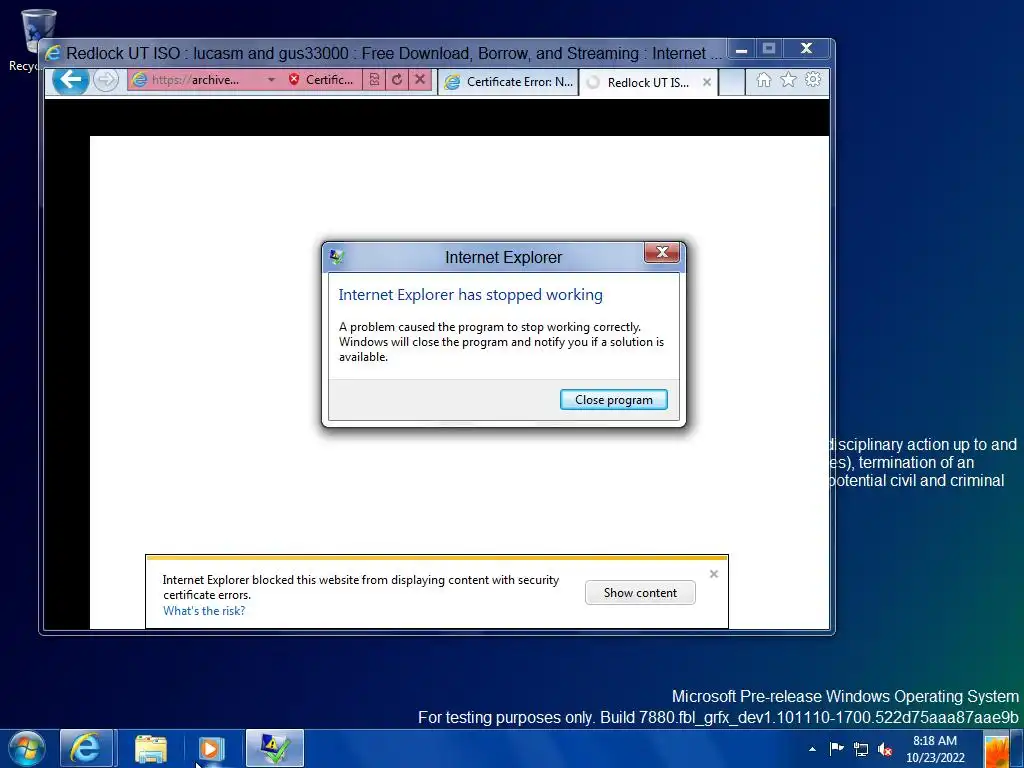Open the Action Center flag icon

[837, 749]
